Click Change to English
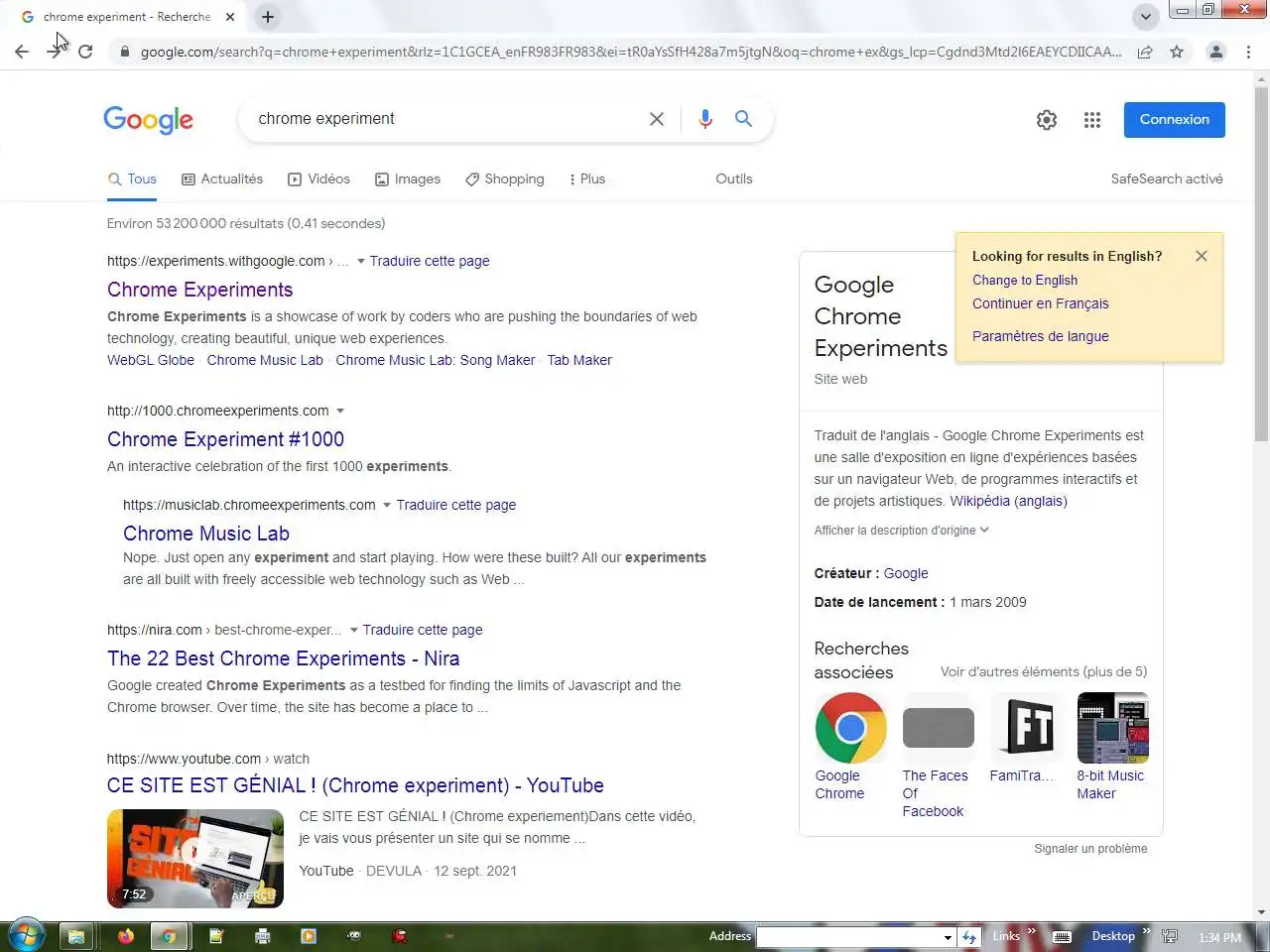This screenshot has width=1270, height=952. tap(1025, 281)
